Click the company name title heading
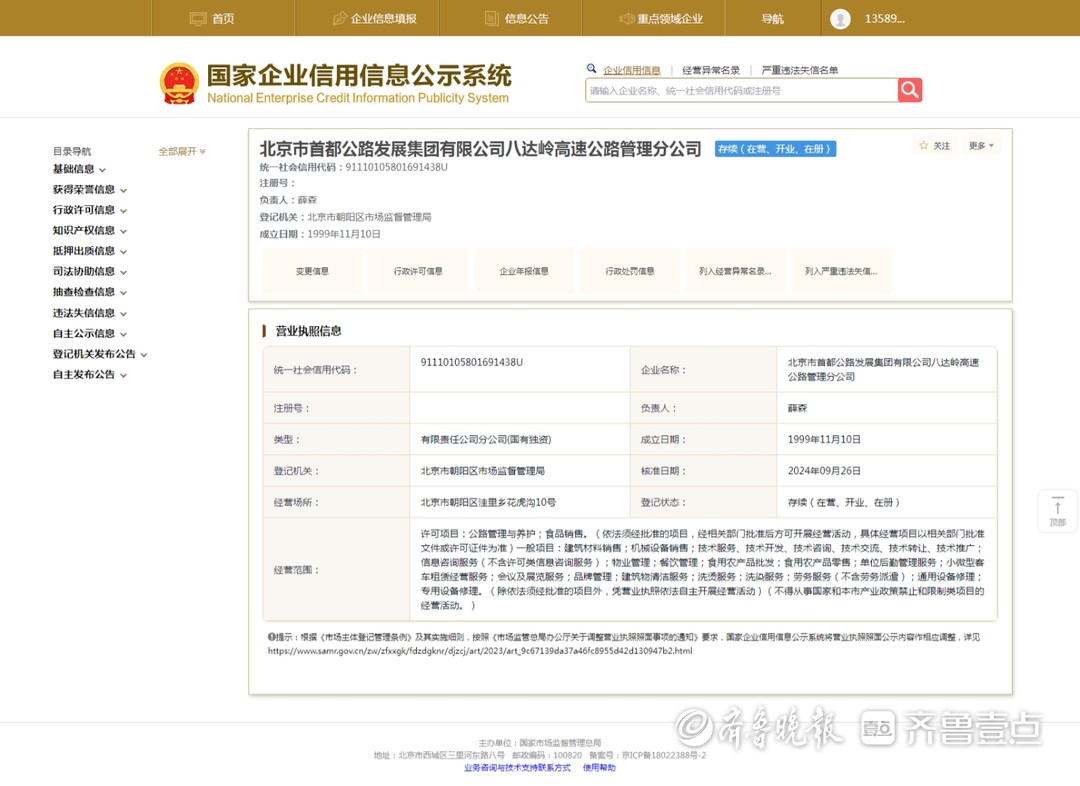1080x786 pixels. click(x=480, y=149)
